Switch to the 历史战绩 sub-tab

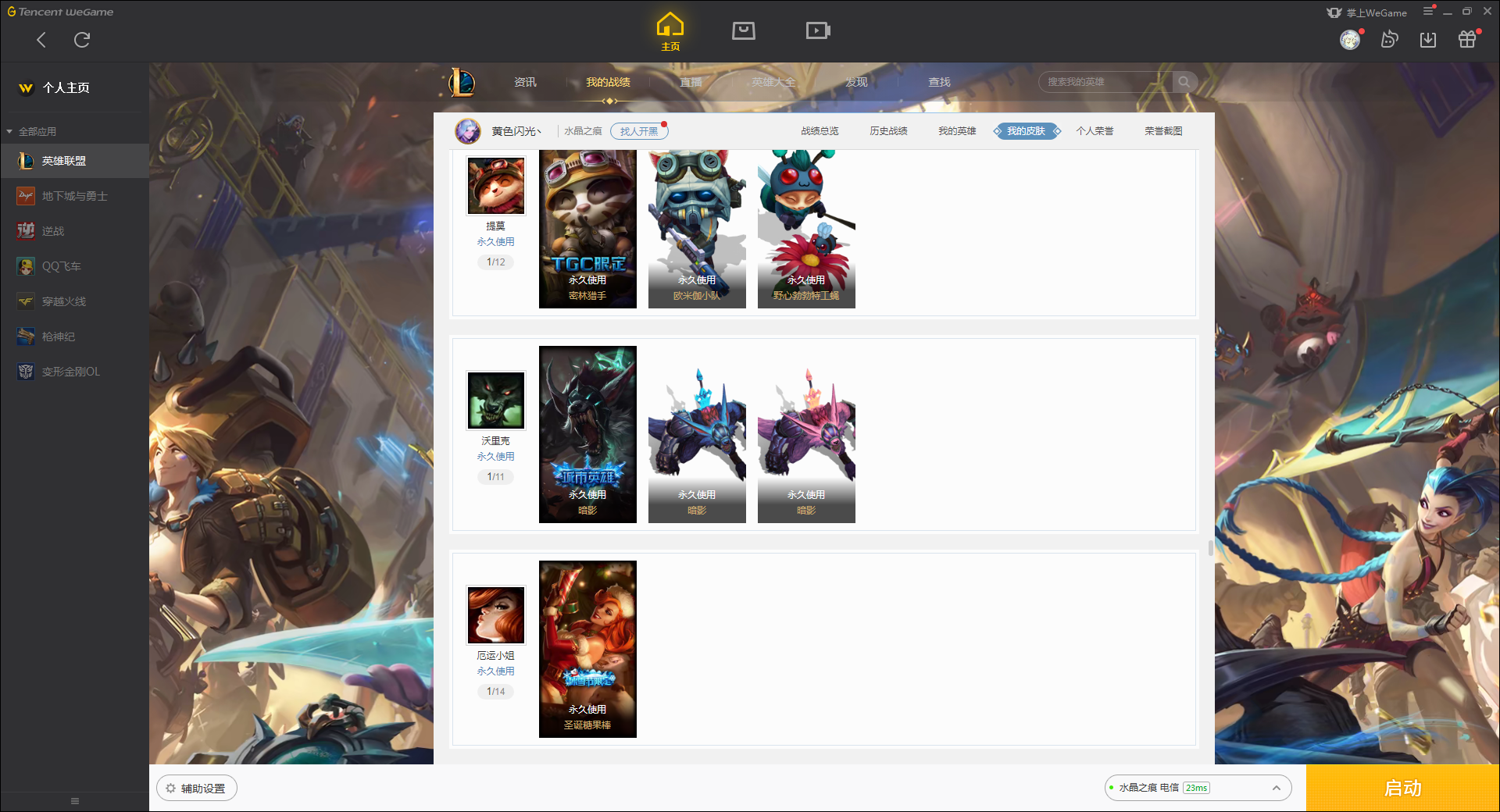pos(888,131)
